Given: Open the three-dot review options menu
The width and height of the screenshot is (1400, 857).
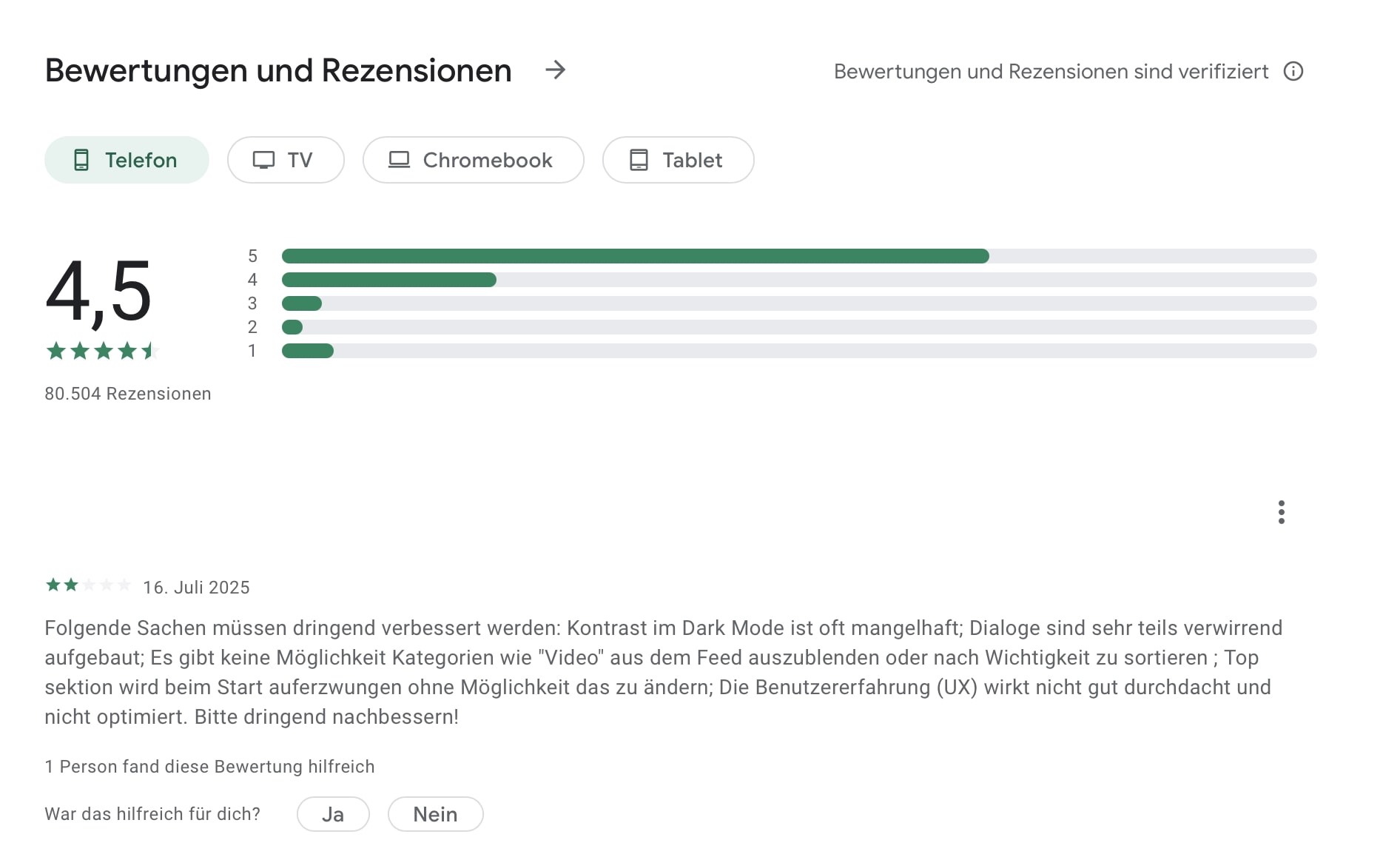Looking at the screenshot, I should 1281,512.
